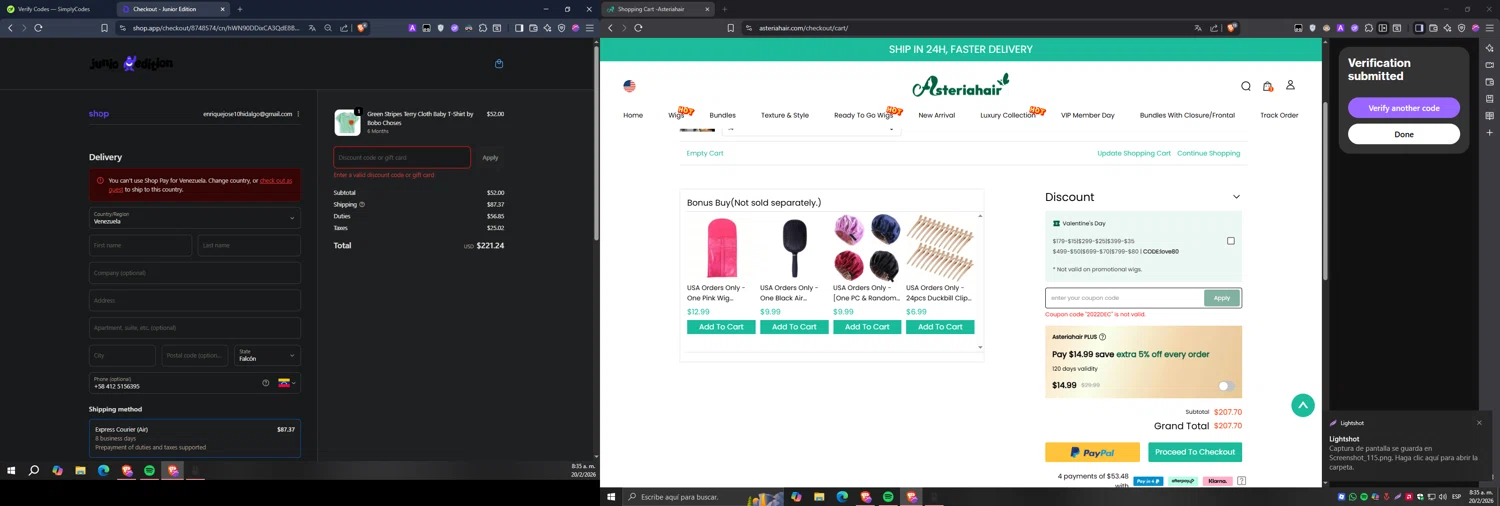Click US flag country selector on Asteriahair

(x=629, y=86)
